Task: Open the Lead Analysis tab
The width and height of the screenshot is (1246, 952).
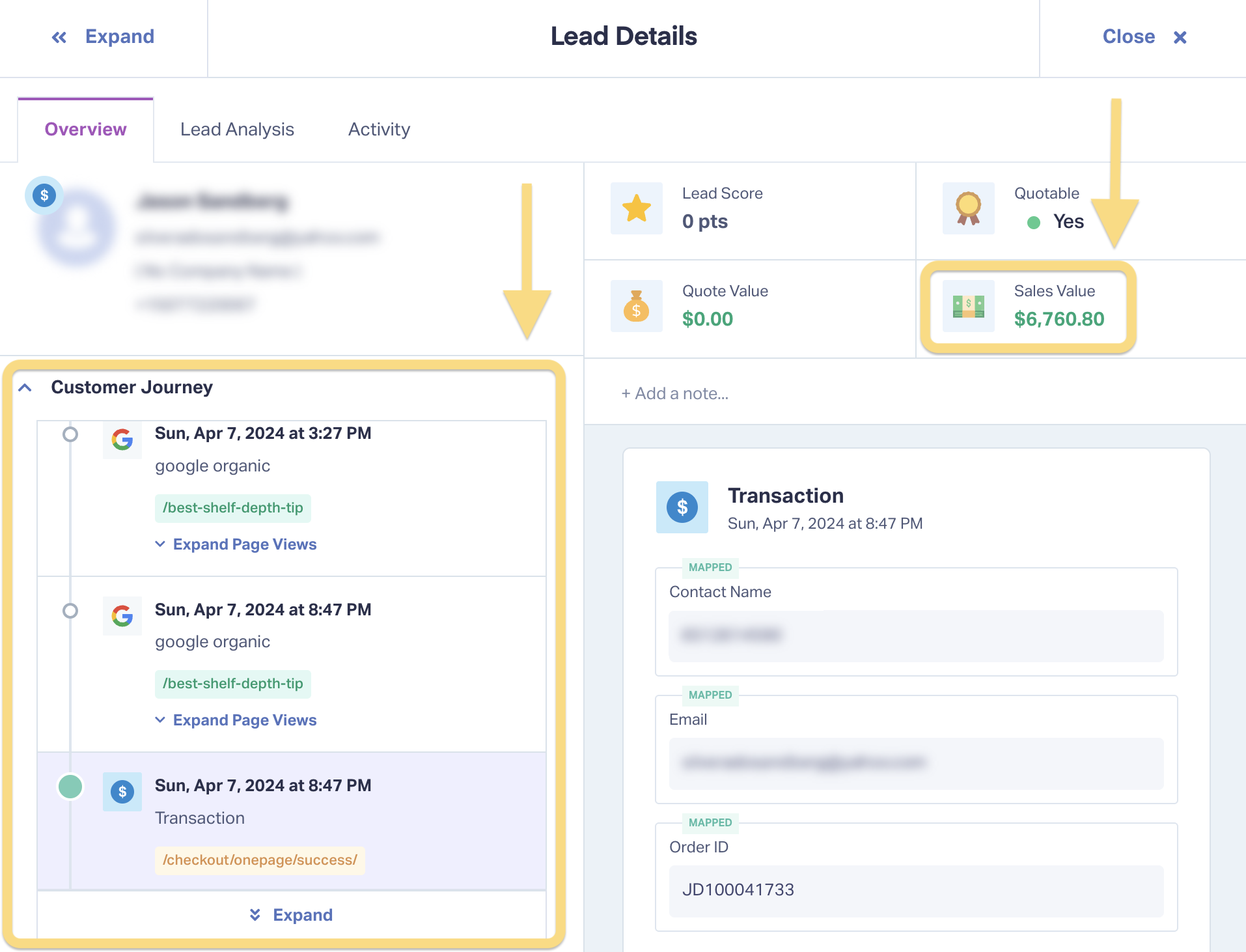Action: [237, 129]
